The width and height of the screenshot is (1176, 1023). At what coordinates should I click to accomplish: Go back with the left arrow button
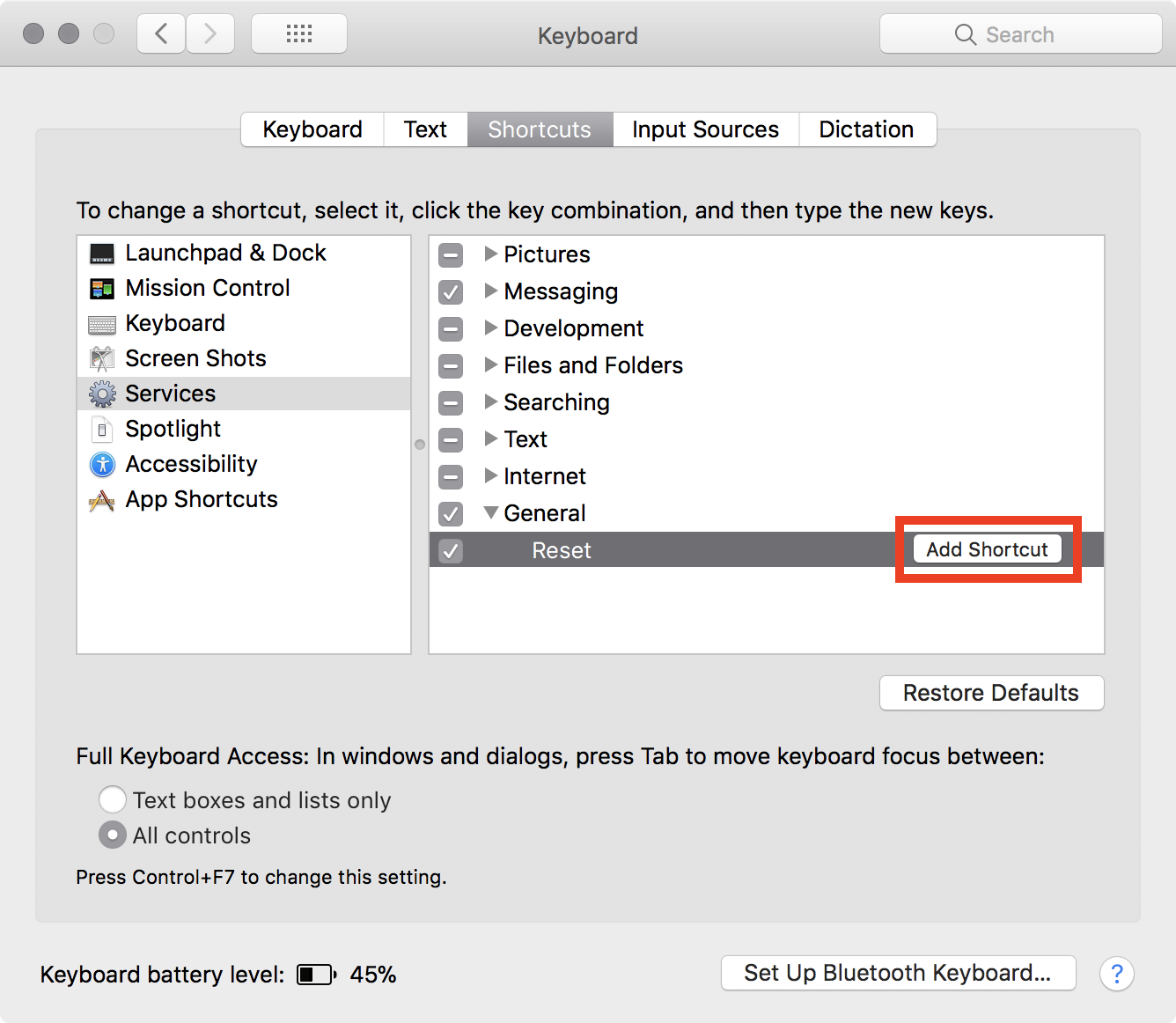pos(161,34)
